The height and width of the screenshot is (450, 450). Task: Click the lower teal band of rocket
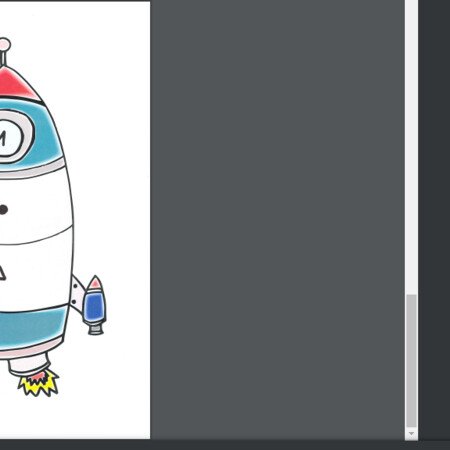(33, 326)
